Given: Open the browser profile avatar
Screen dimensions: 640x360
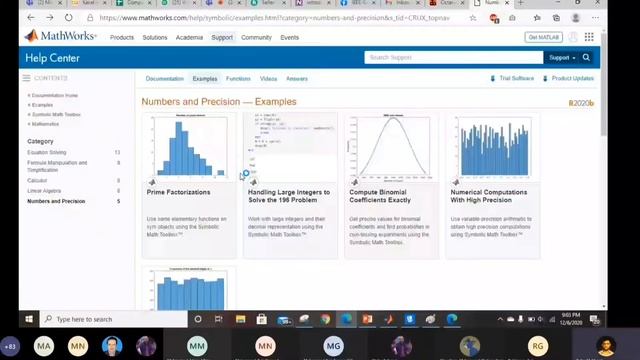Looking at the screenshot, I should click(576, 18).
